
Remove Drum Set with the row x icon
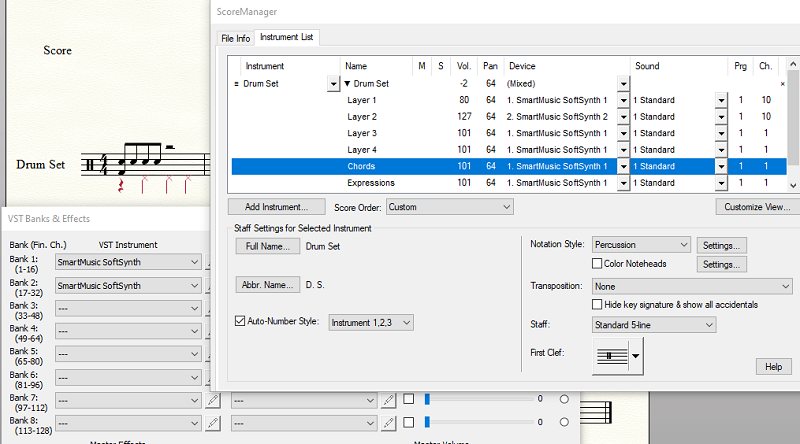click(x=783, y=84)
